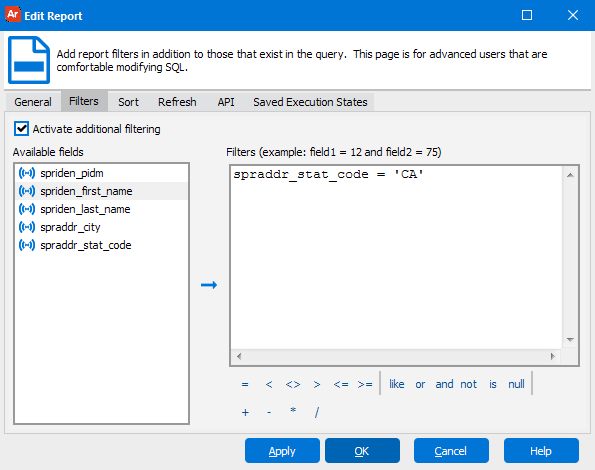Click the report document icon in header
The image size is (595, 470).
coord(29,60)
